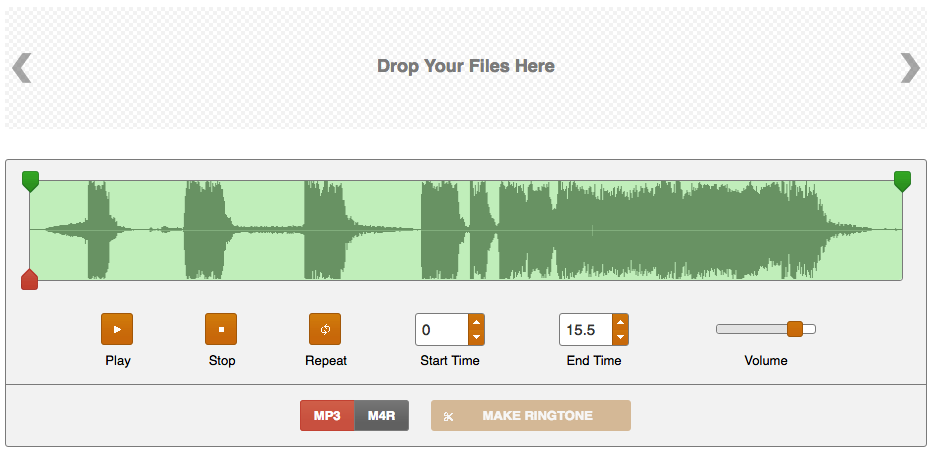The image size is (935, 452).
Task: Increase Start Time with up arrow
Action: click(476, 322)
